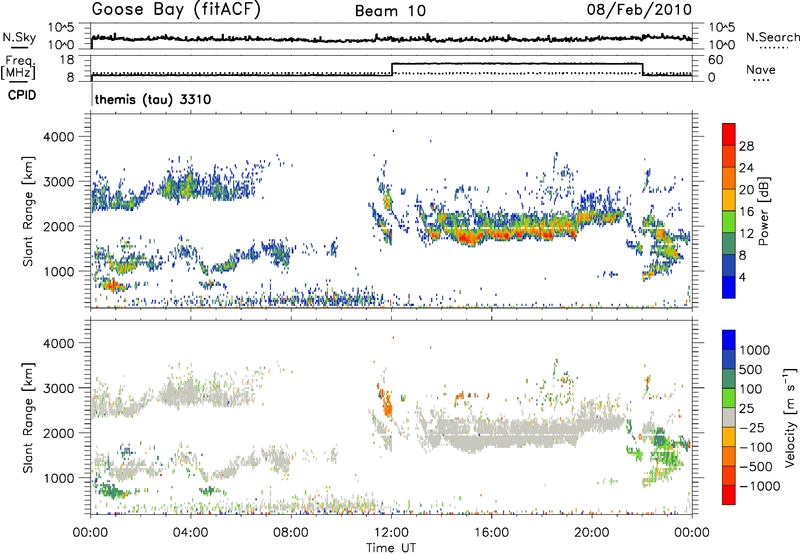Pick the yellow 16–20 dB Power color segment
Image resolution: width=800 pixels, height=554 pixels.
point(729,199)
